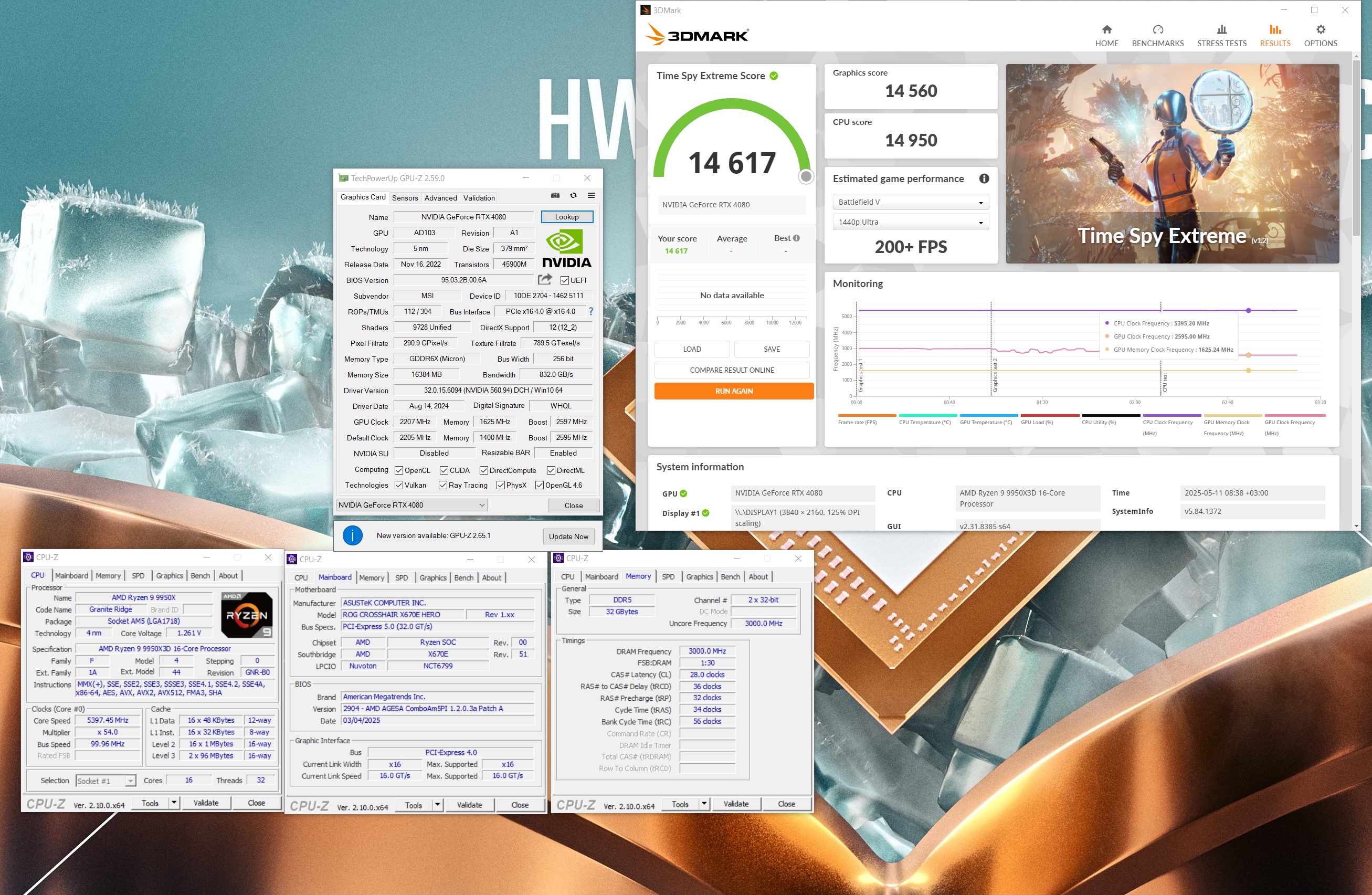1372x895 pixels.
Task: Open 3DMark Options gear
Action: tap(1320, 36)
